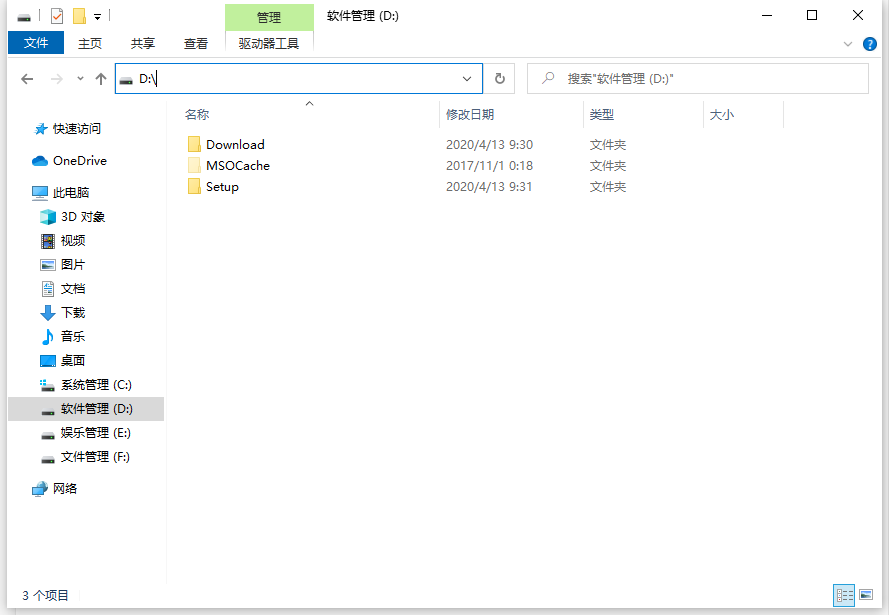Open 快速访问 in the navigation pane
The image size is (889, 615).
point(77,129)
